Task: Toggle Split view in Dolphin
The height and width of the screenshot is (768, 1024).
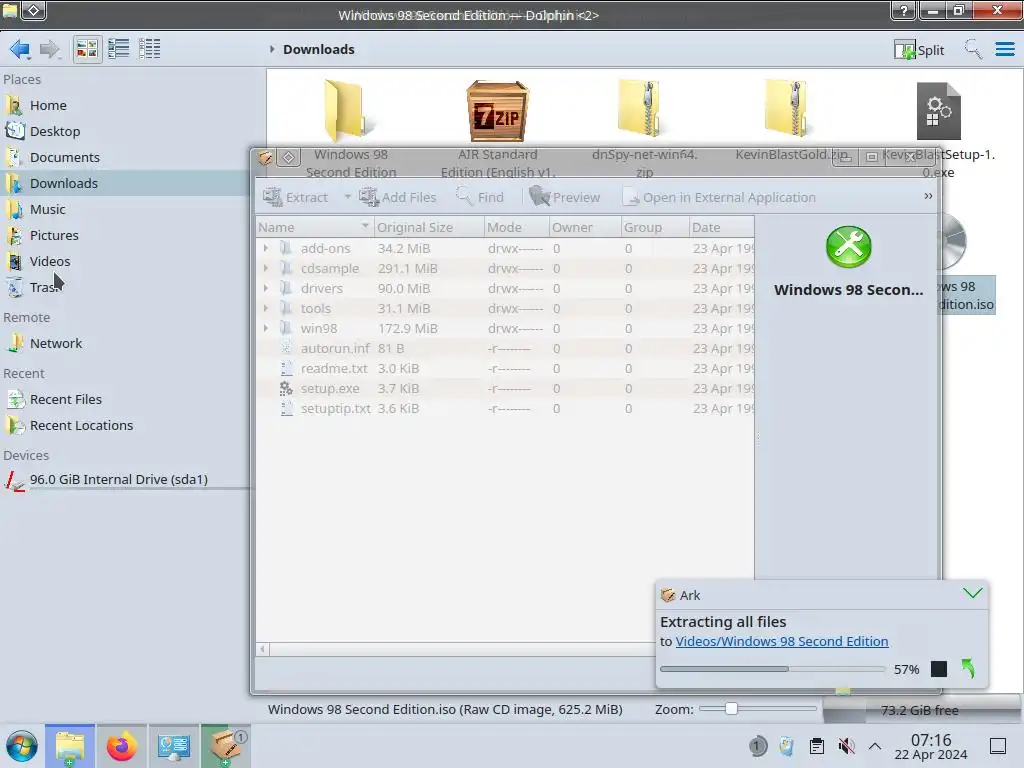Action: point(919,50)
